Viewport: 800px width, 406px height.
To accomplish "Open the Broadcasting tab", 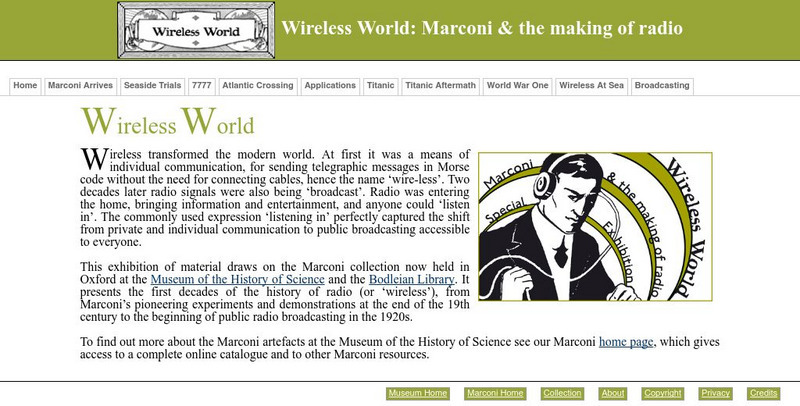I will (x=662, y=86).
